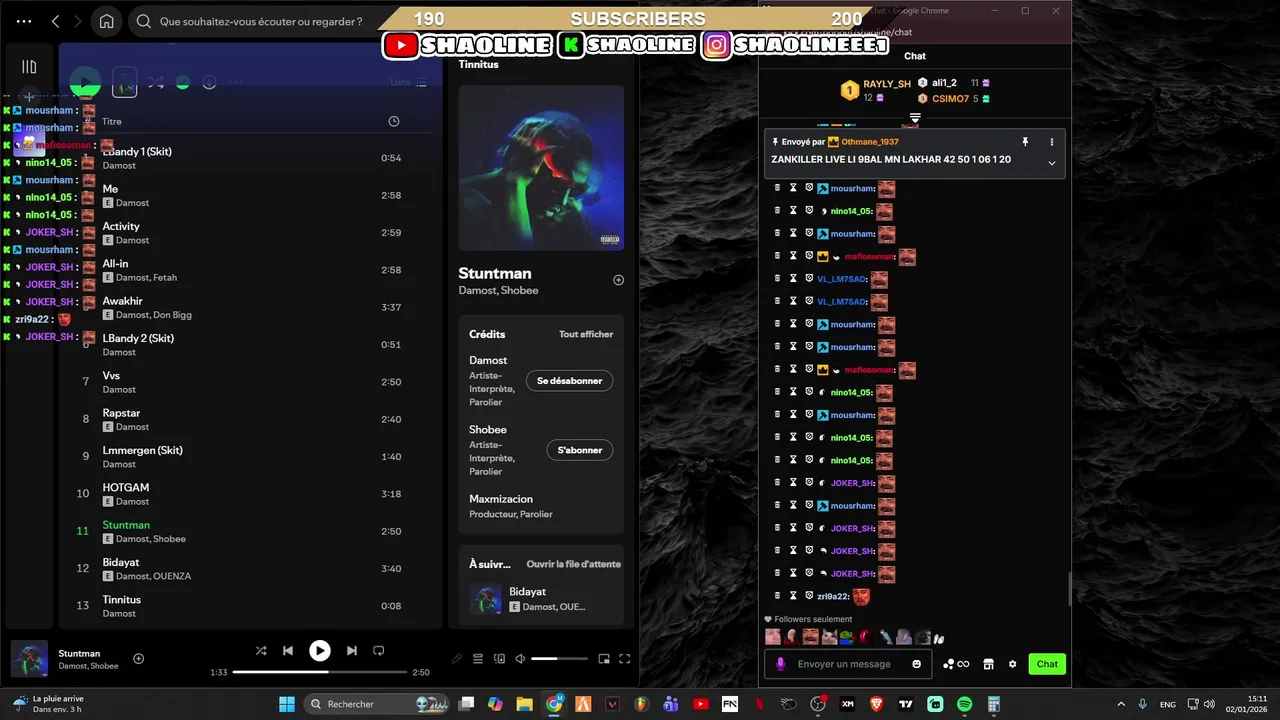Viewport: 1280px width, 720px height.
Task: Open Spotify from the taskbar
Action: click(x=964, y=704)
